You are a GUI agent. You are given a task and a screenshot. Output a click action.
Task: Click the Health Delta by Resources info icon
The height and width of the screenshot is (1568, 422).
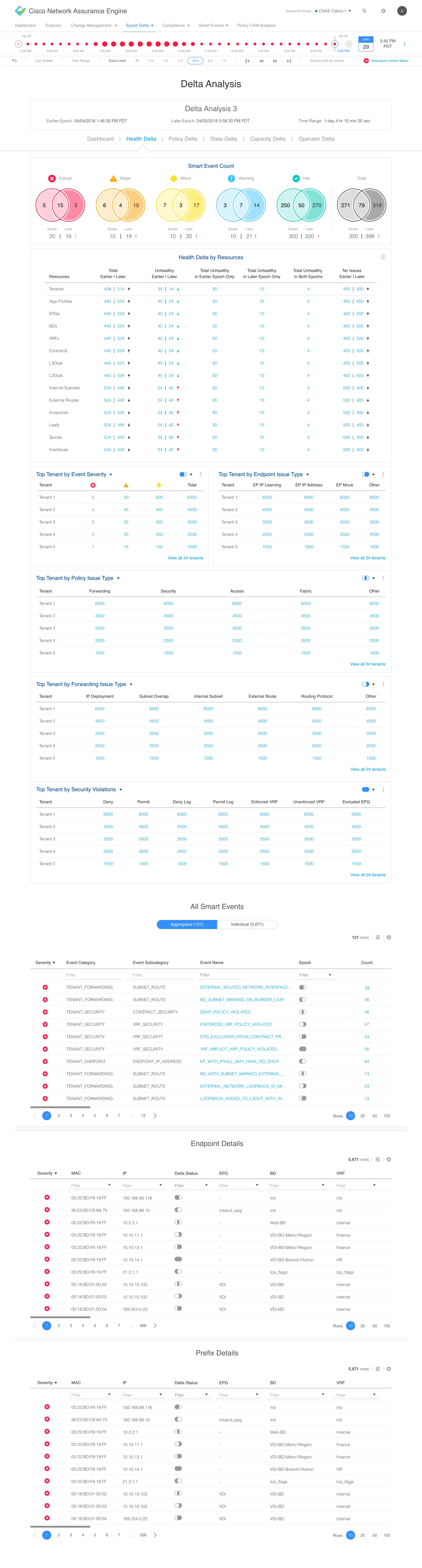[383, 257]
